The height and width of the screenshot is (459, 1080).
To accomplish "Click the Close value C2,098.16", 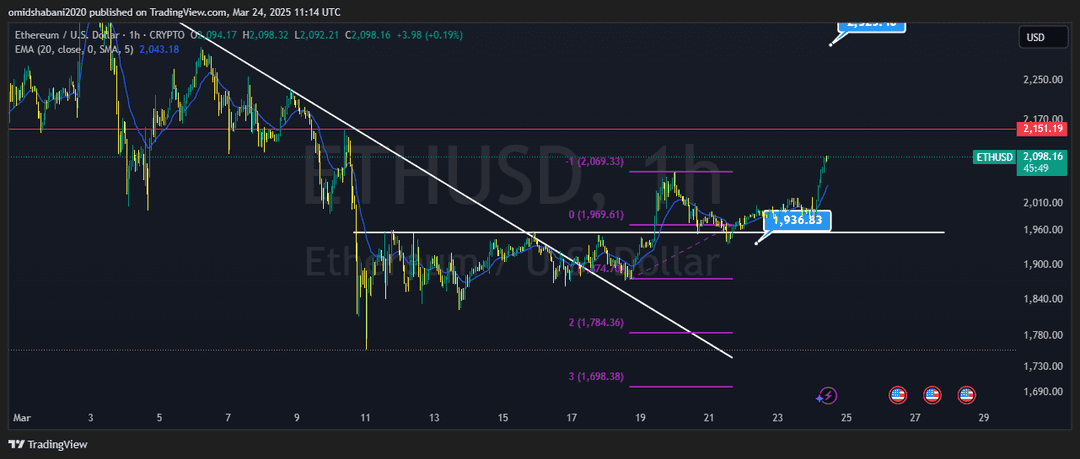I will click(368, 34).
